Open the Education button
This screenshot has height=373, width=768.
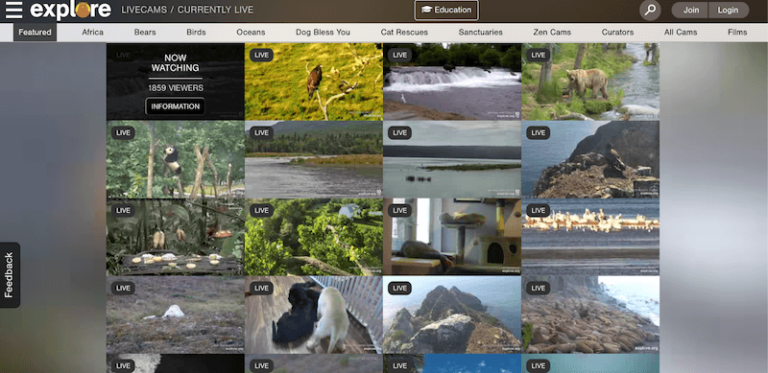(x=446, y=10)
